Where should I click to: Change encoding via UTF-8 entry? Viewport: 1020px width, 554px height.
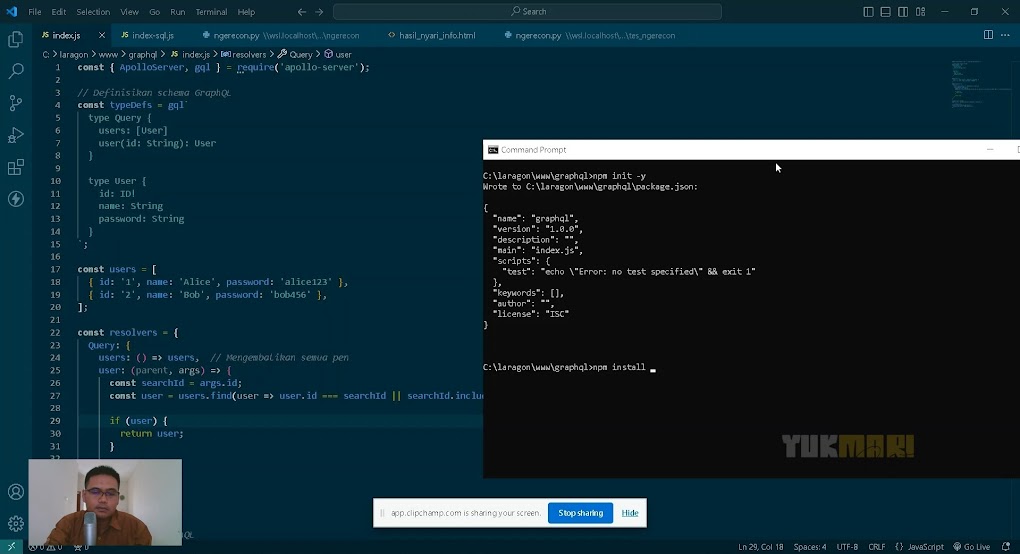pyautogui.click(x=847, y=547)
